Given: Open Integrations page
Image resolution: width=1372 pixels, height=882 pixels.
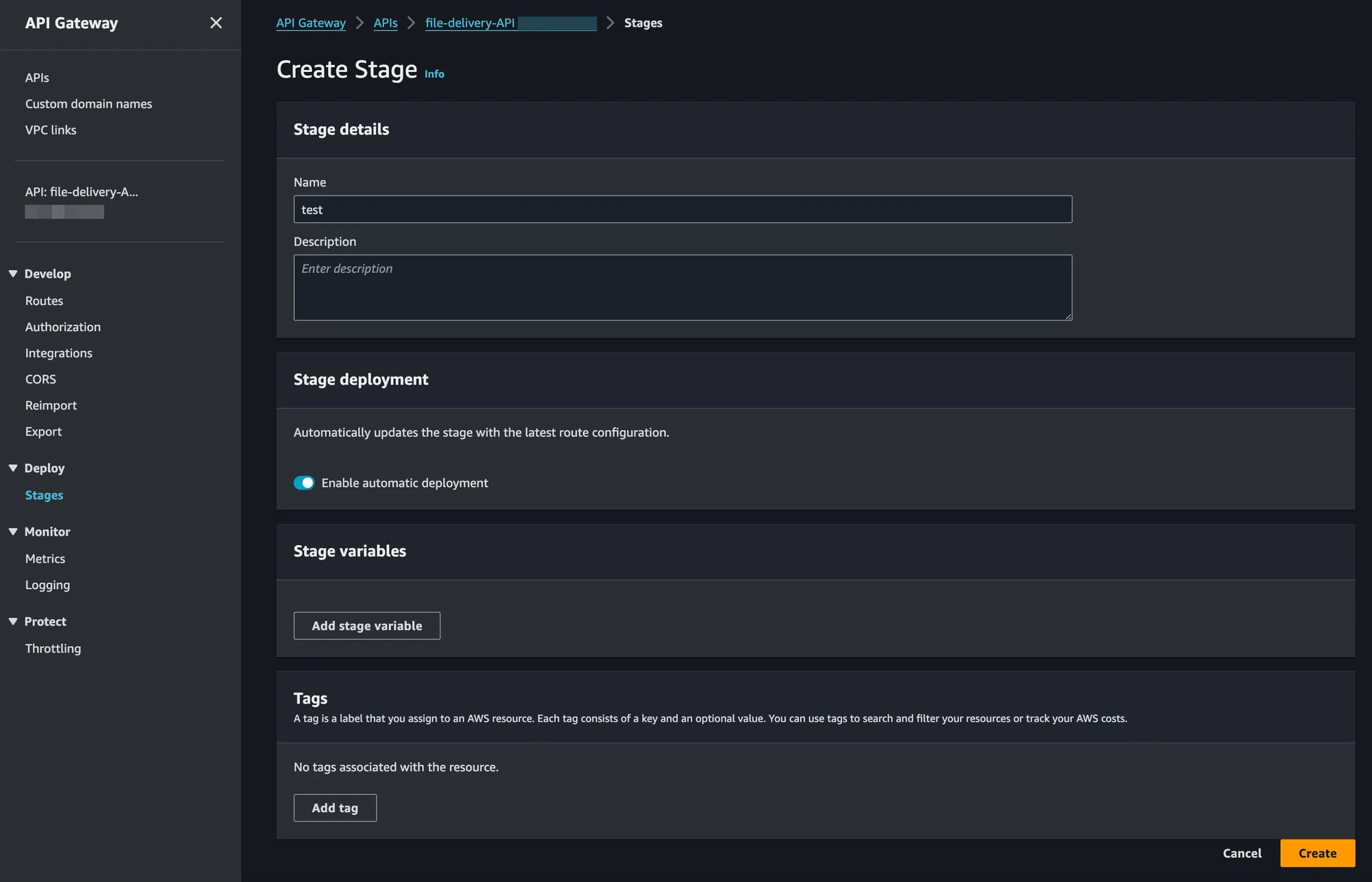Looking at the screenshot, I should pos(59,353).
